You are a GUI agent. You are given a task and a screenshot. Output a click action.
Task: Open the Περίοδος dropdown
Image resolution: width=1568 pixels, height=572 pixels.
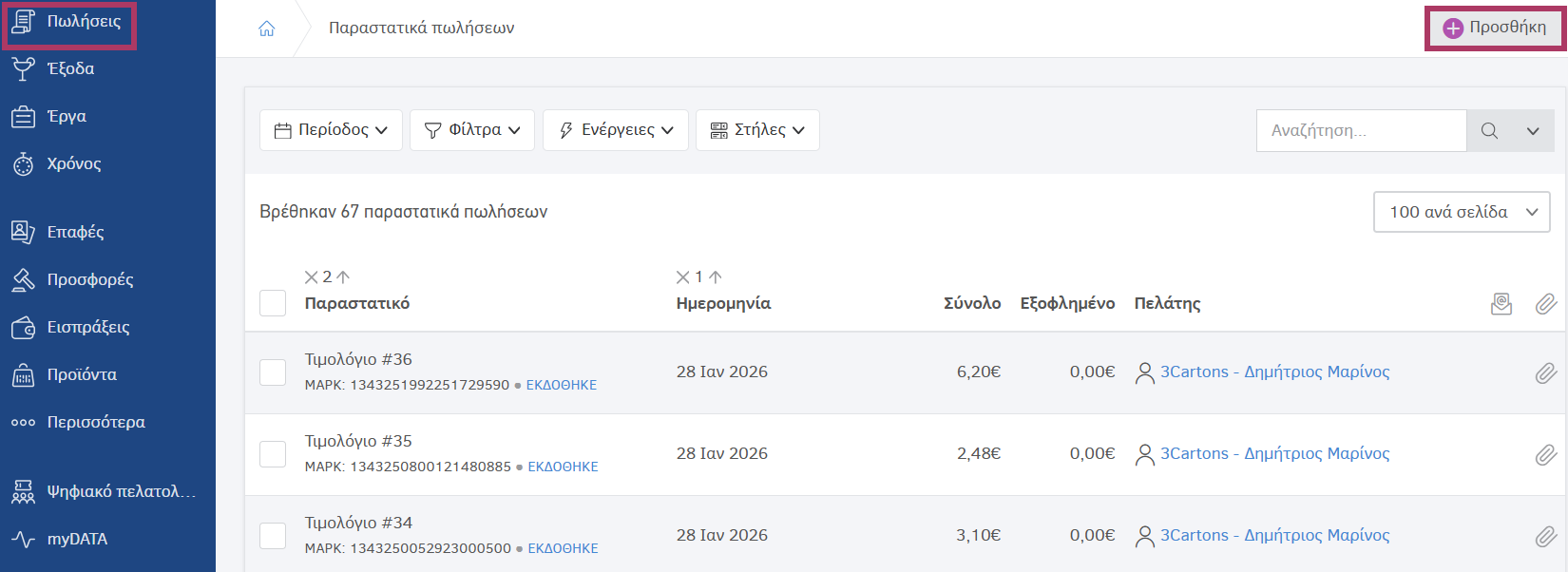pyautogui.click(x=331, y=130)
